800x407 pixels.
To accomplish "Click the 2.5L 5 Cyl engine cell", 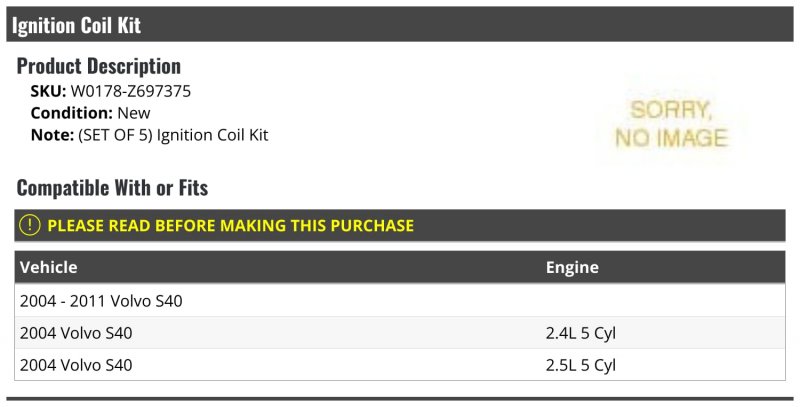I will pyautogui.click(x=581, y=365).
